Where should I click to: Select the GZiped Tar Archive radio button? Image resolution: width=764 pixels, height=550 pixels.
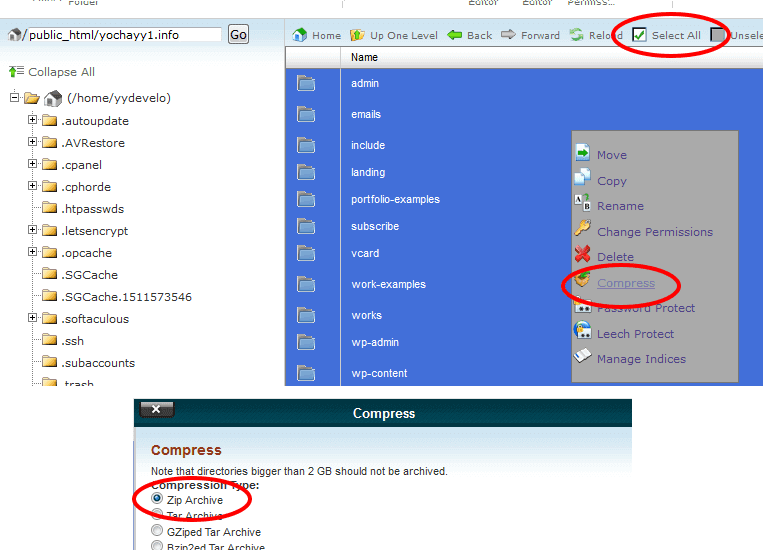click(157, 530)
